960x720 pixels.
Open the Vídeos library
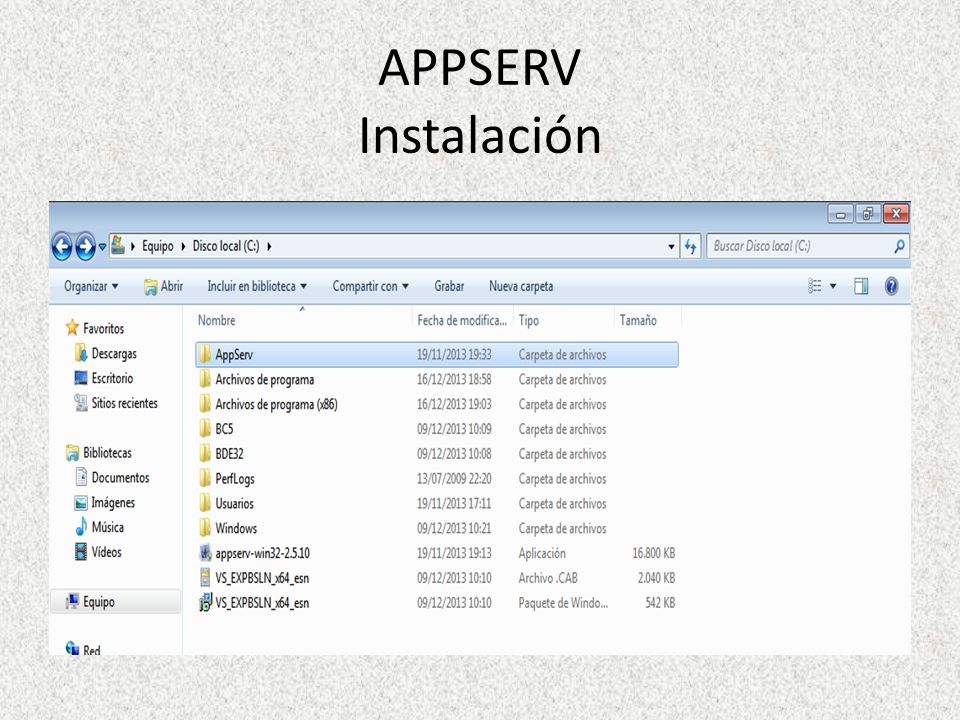tap(106, 552)
